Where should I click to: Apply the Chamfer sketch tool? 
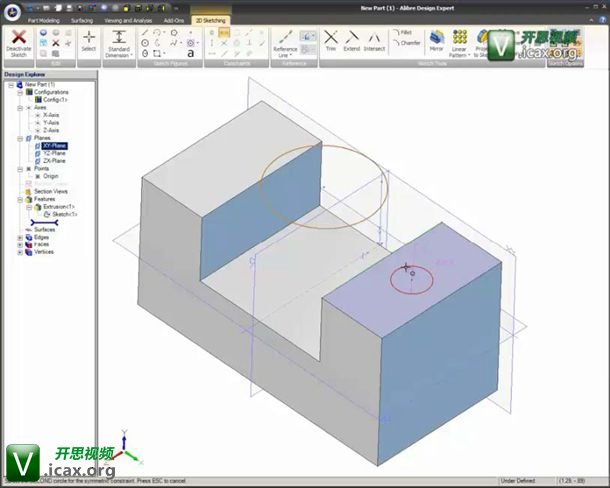[407, 43]
